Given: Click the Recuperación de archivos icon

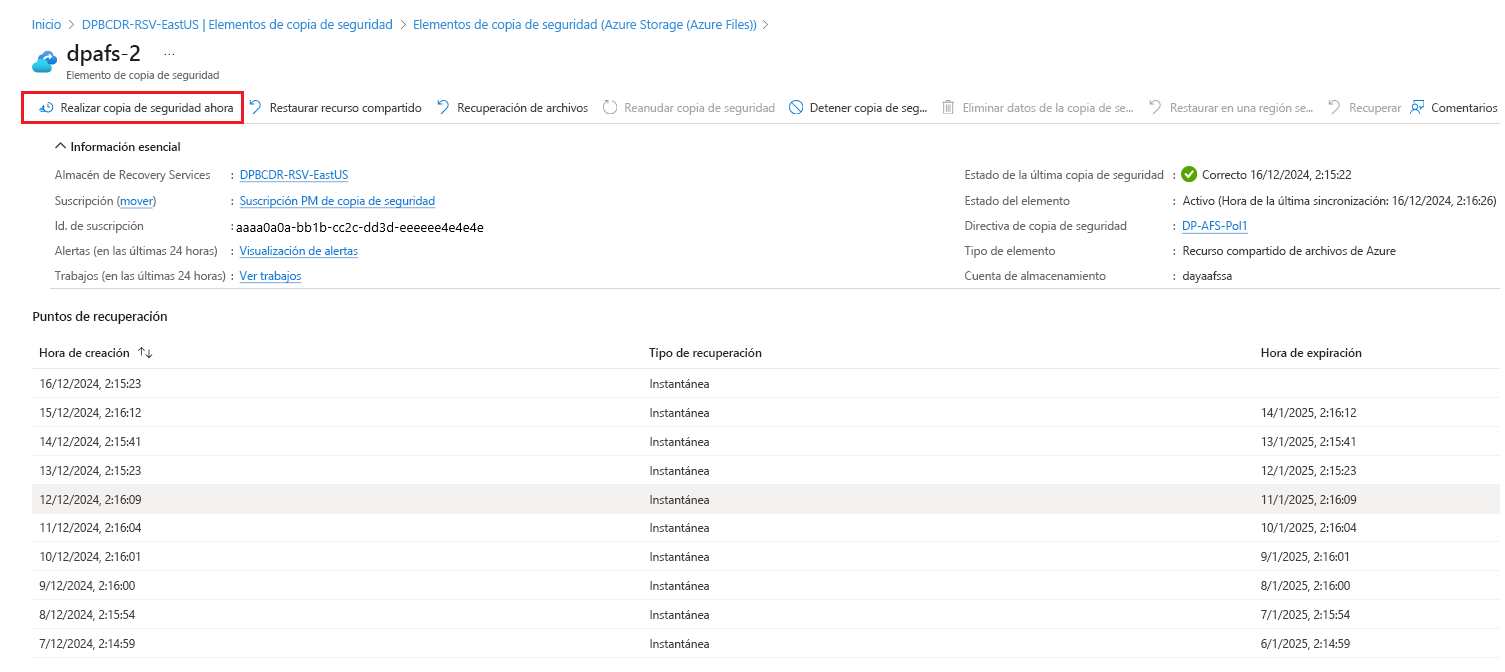Looking at the screenshot, I should click(x=443, y=108).
